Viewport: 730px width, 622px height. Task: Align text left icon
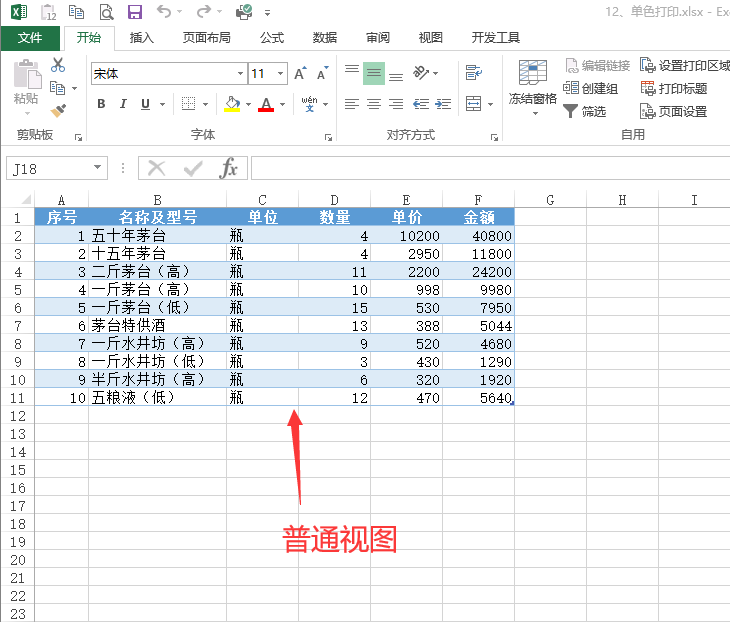coord(352,104)
